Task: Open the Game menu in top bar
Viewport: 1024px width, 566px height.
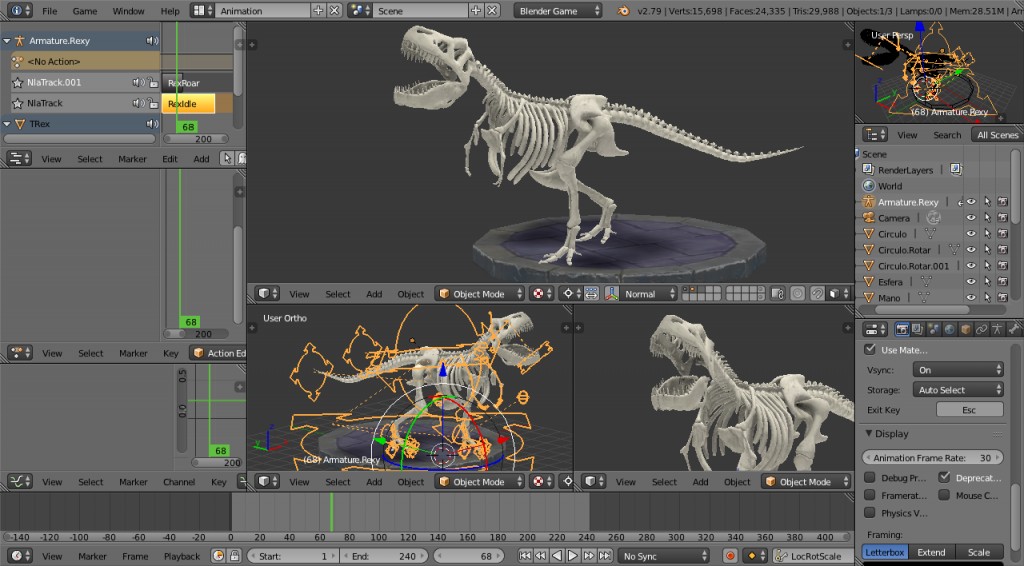Action: coord(84,11)
